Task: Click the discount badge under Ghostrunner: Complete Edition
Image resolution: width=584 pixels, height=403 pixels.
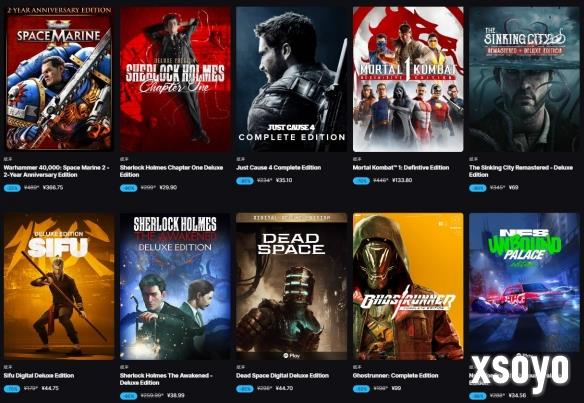Action: [361, 388]
